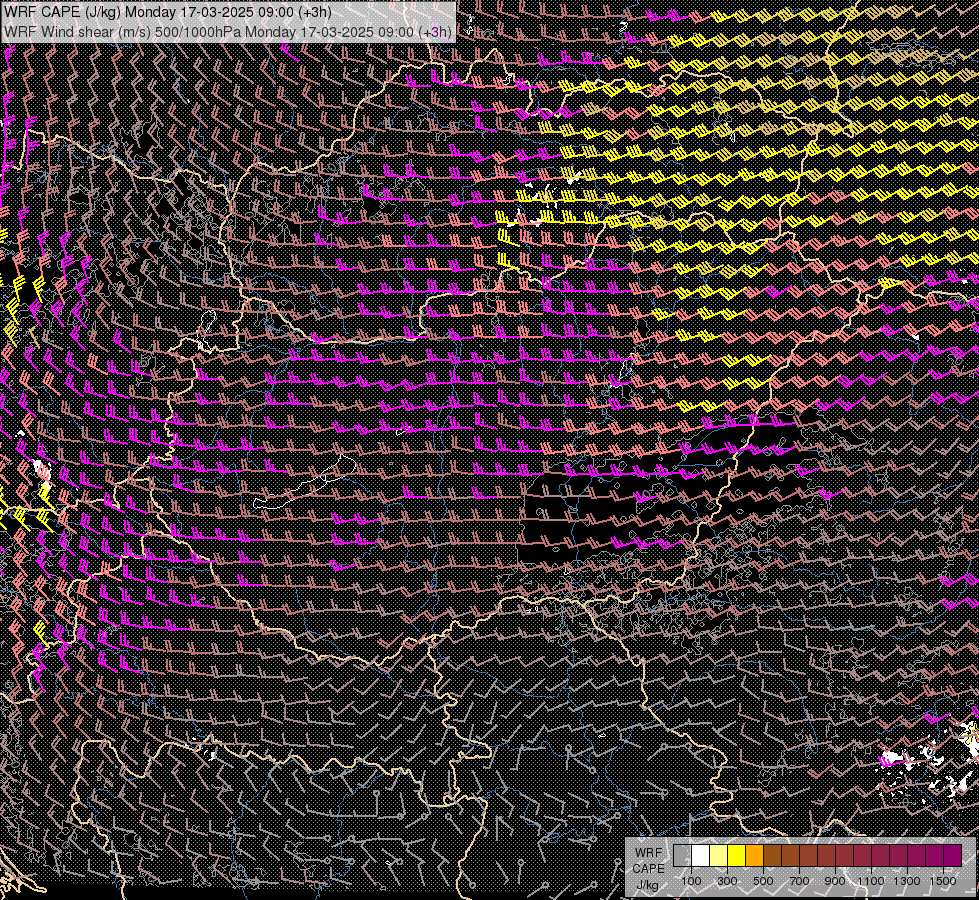Select the pale yellow legend swatch
Image resolution: width=979 pixels, height=900 pixels.
click(x=719, y=855)
